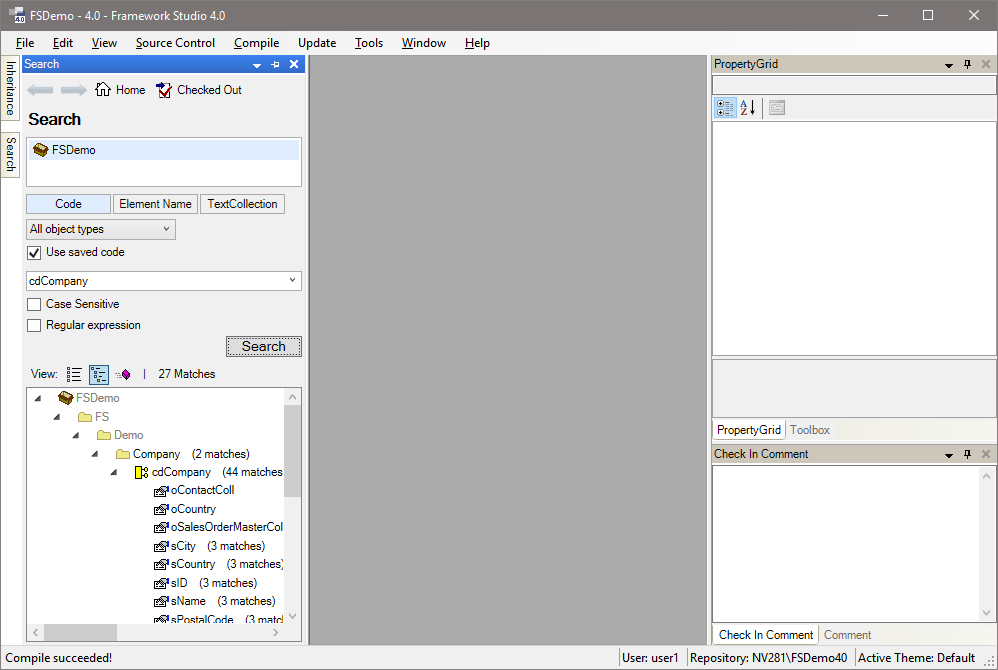Sort PropertyGrid alphabetically
This screenshot has width=998, height=670.
pyautogui.click(x=747, y=108)
